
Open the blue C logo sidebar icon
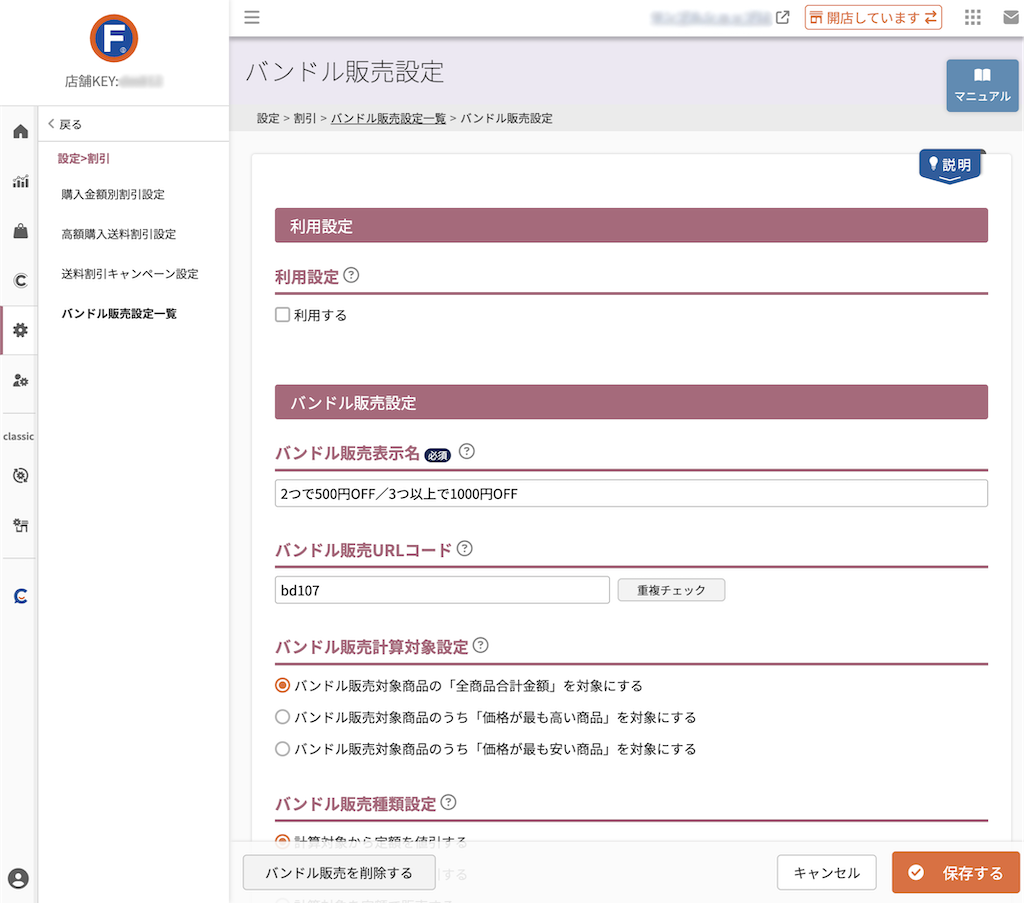click(20, 595)
